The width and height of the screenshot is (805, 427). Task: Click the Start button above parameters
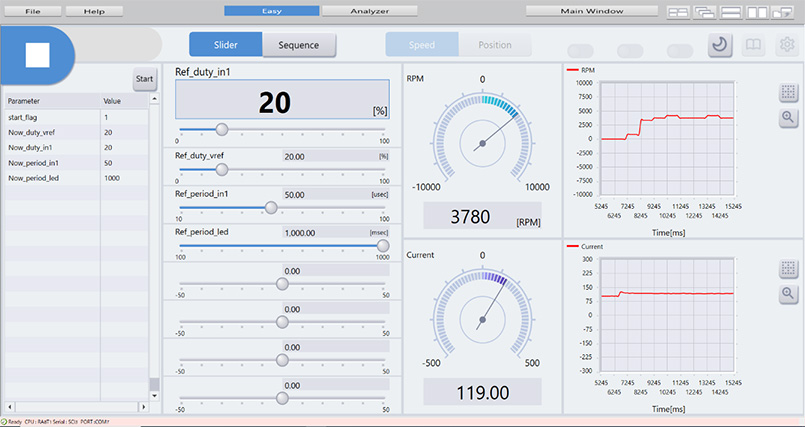click(x=145, y=79)
